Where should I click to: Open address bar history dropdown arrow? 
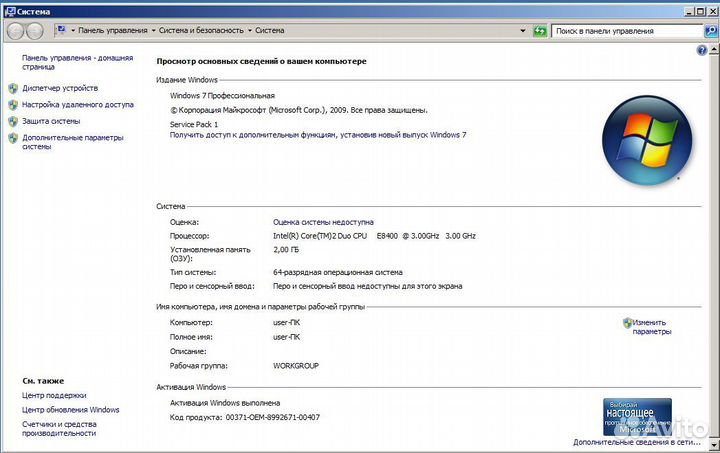[523, 31]
